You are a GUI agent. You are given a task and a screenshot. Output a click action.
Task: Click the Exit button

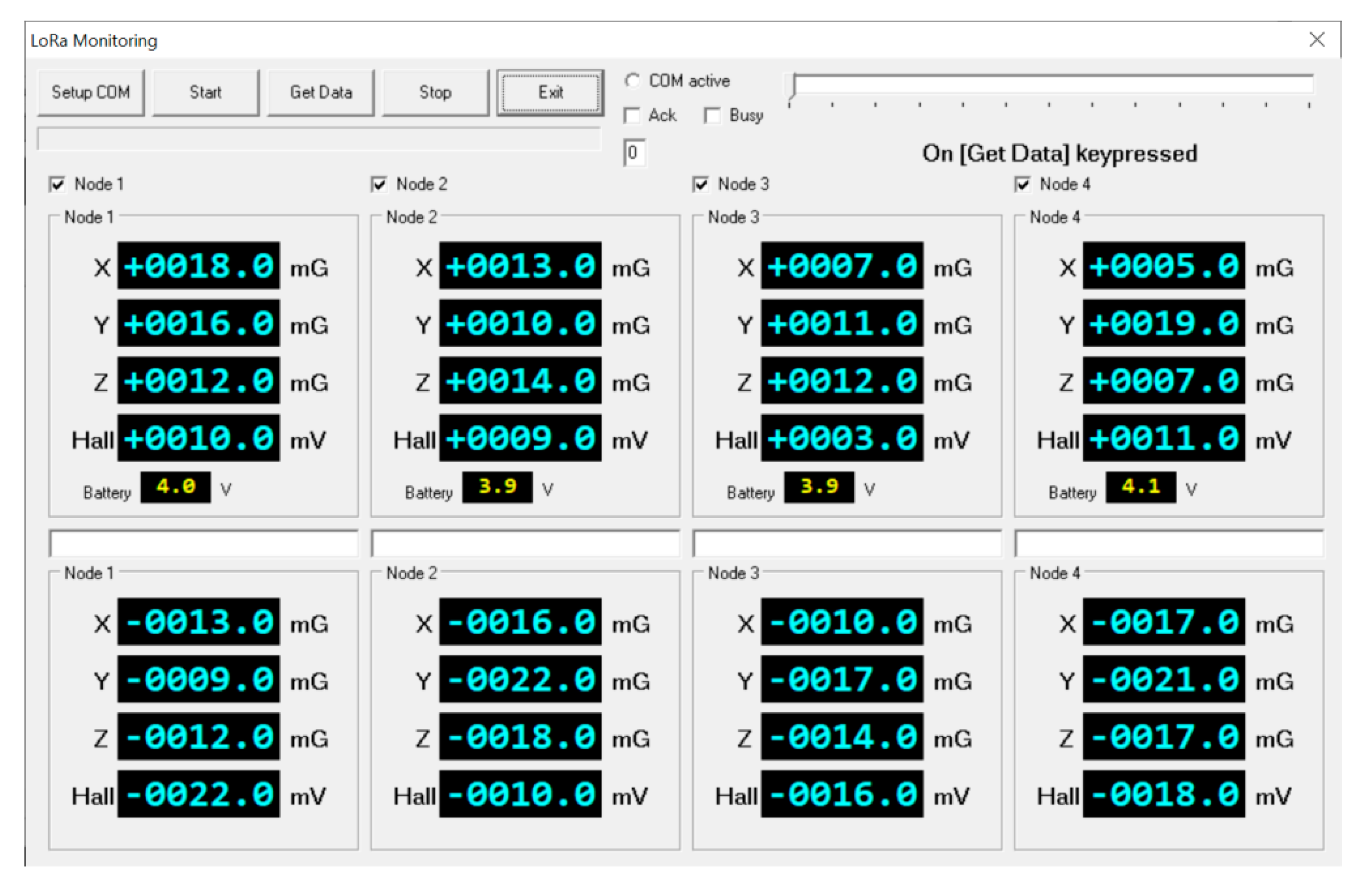point(550,93)
